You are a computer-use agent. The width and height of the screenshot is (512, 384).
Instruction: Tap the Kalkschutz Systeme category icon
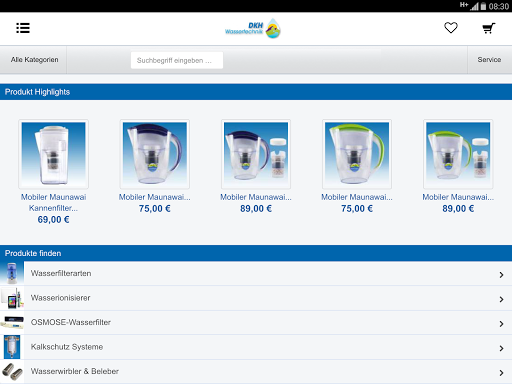point(12,347)
